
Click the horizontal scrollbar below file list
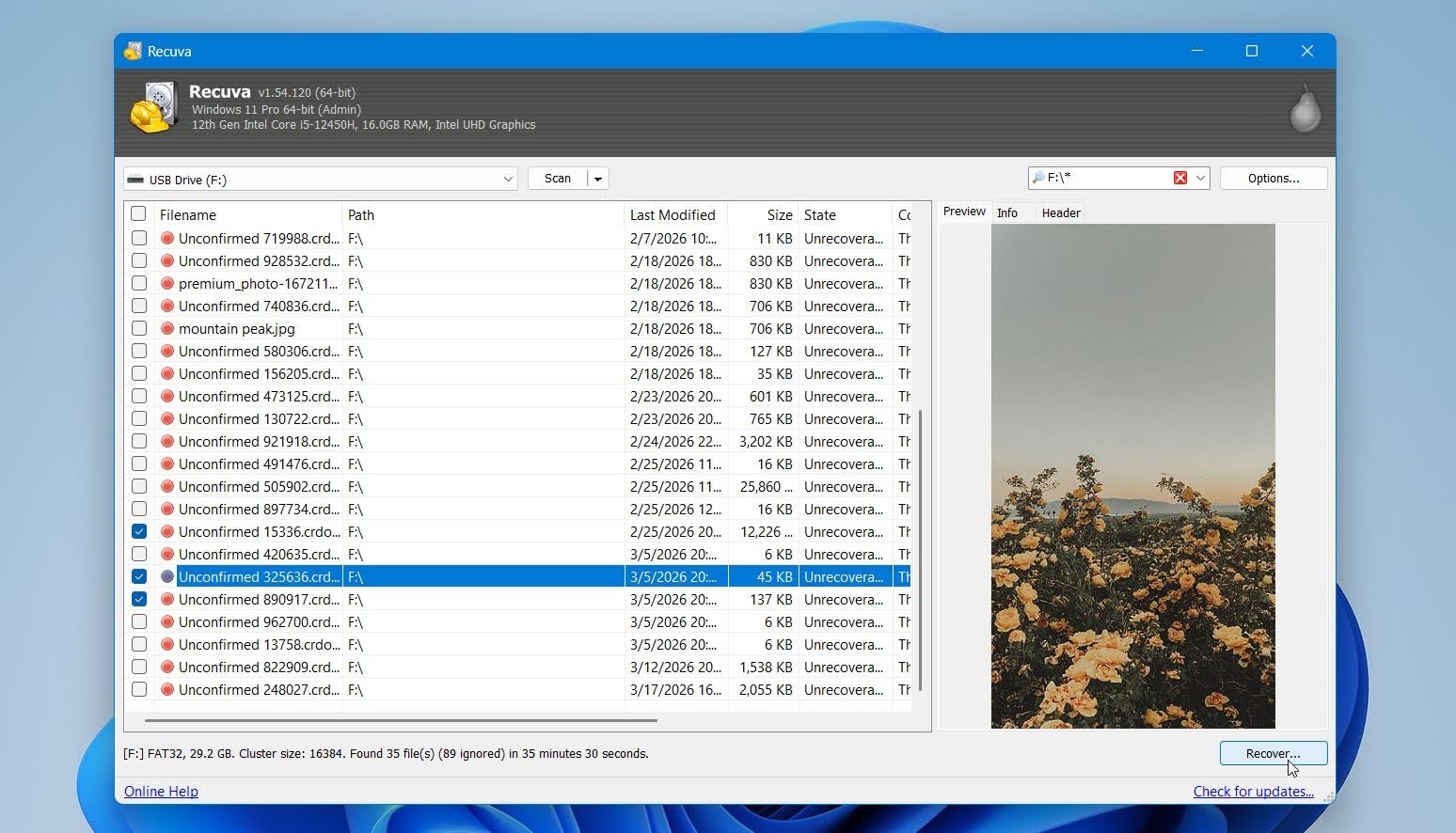(x=401, y=720)
